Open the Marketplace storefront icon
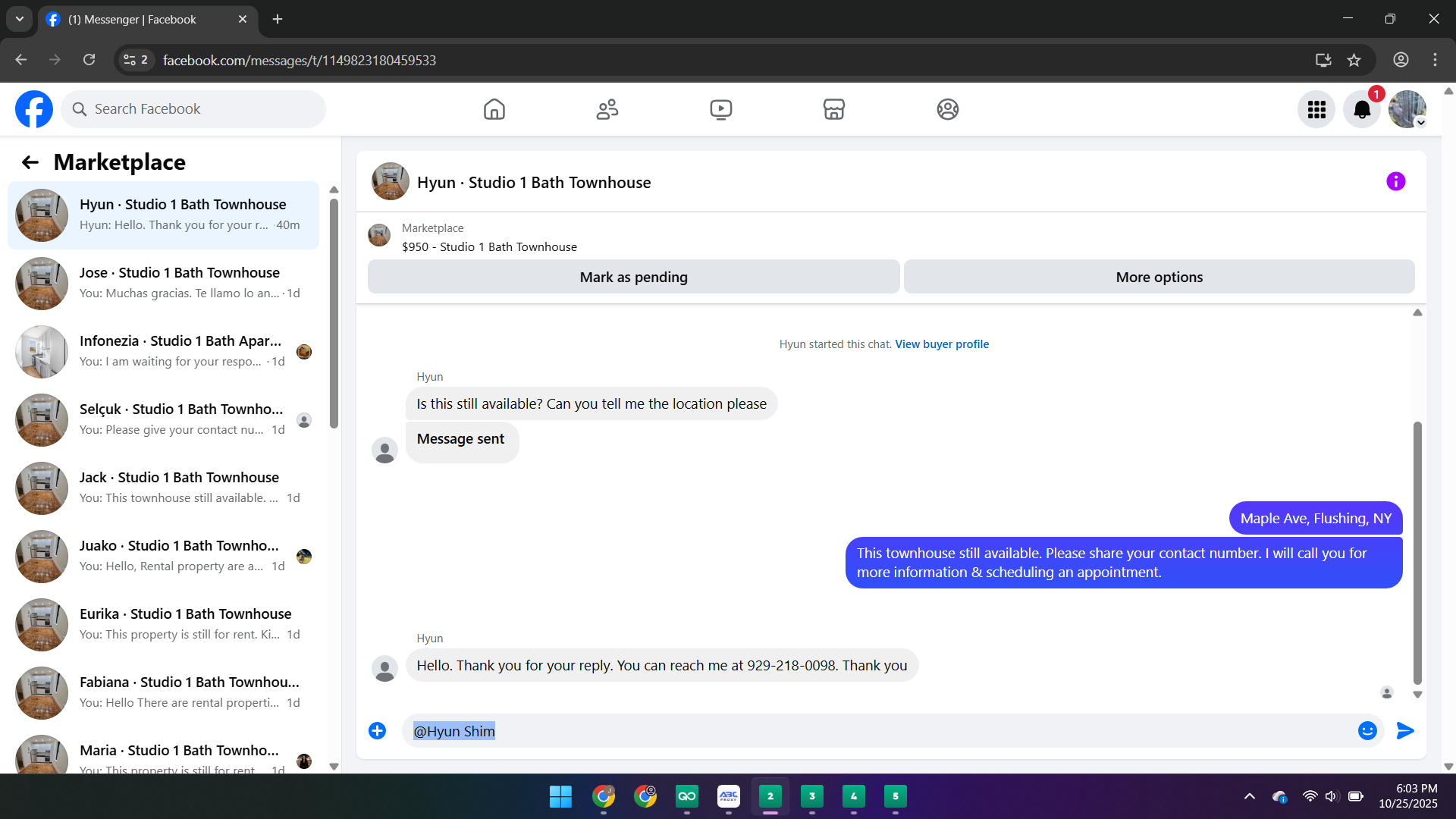 coord(833,109)
